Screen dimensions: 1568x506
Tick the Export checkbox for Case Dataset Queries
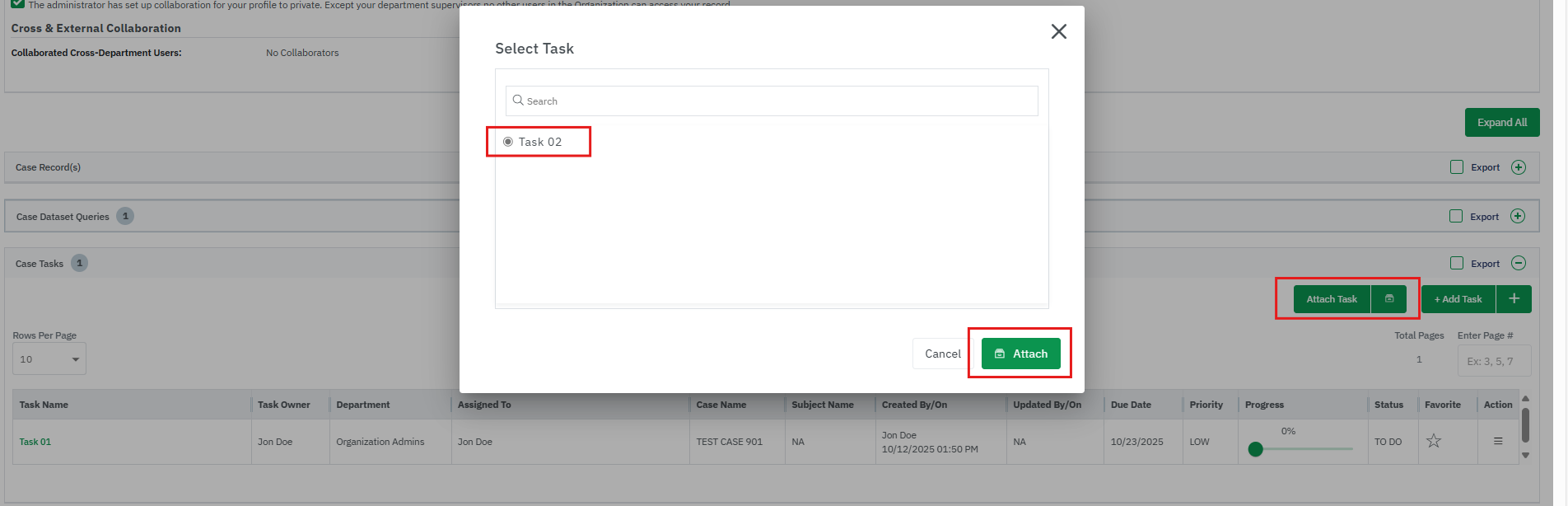[x=1456, y=216]
